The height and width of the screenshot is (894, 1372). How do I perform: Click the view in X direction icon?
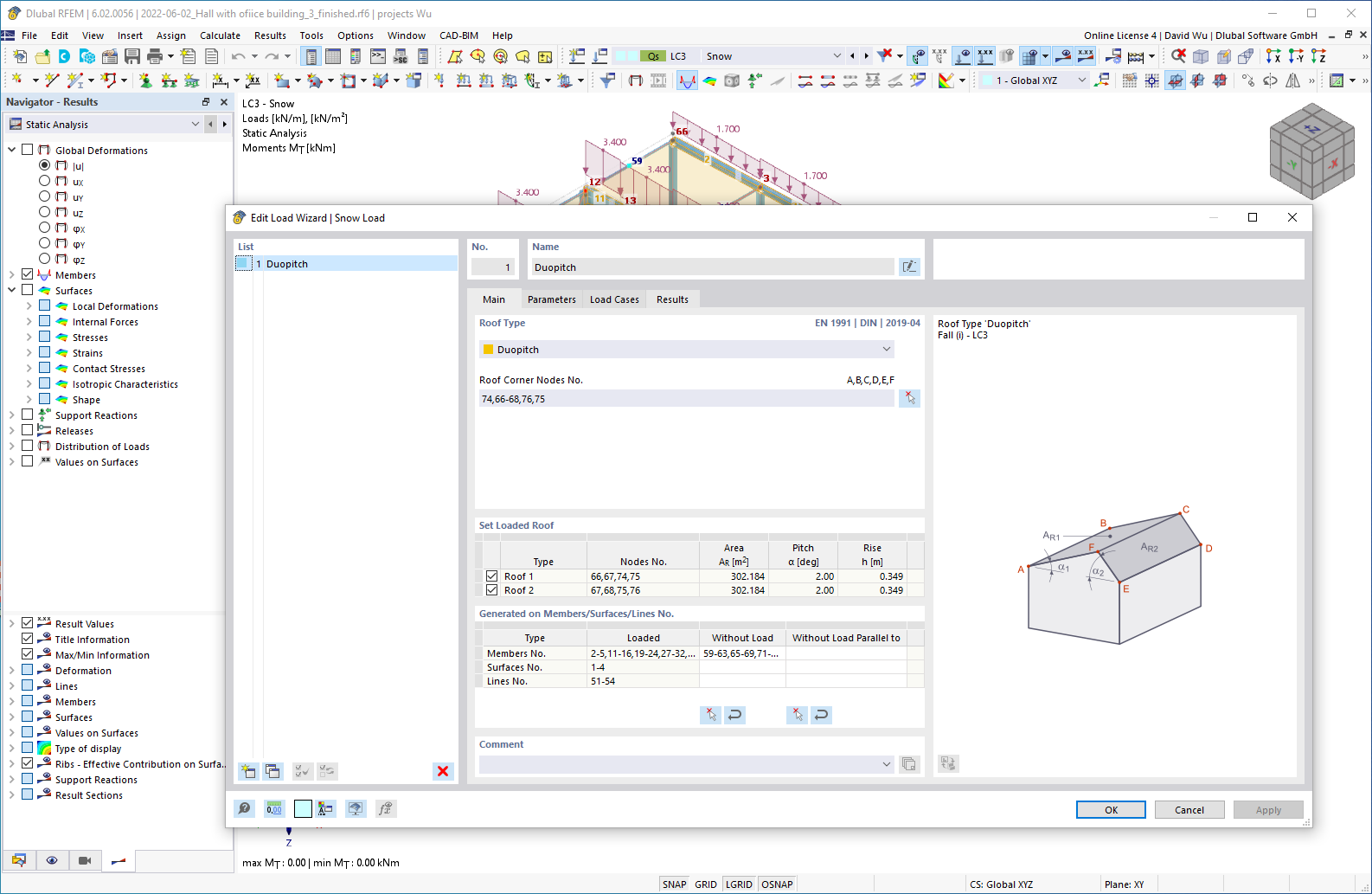(1273, 56)
